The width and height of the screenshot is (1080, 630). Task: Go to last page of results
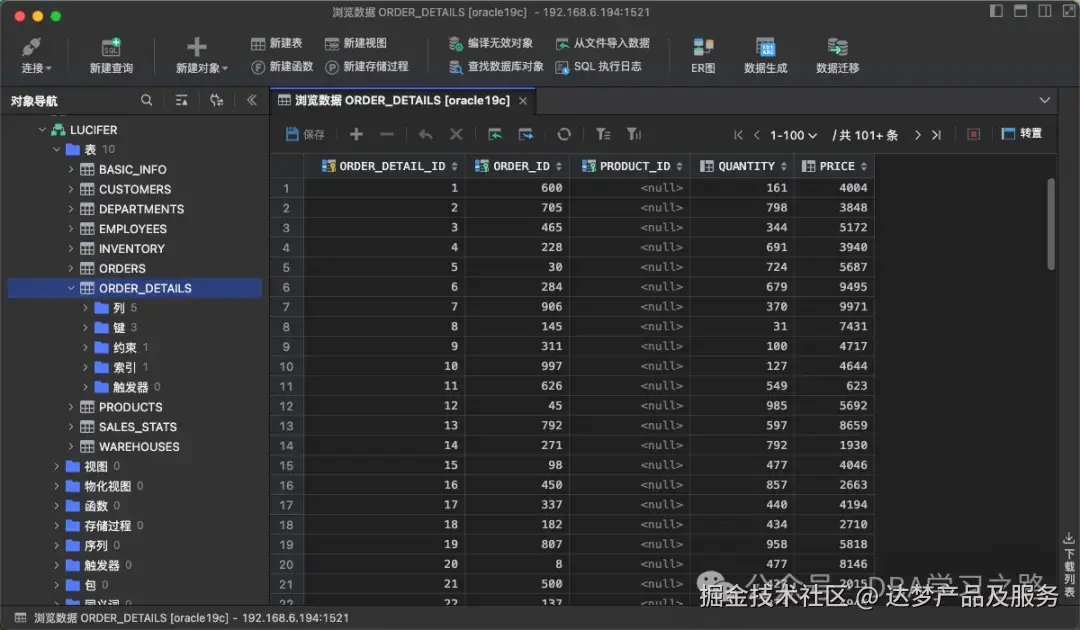(936, 135)
